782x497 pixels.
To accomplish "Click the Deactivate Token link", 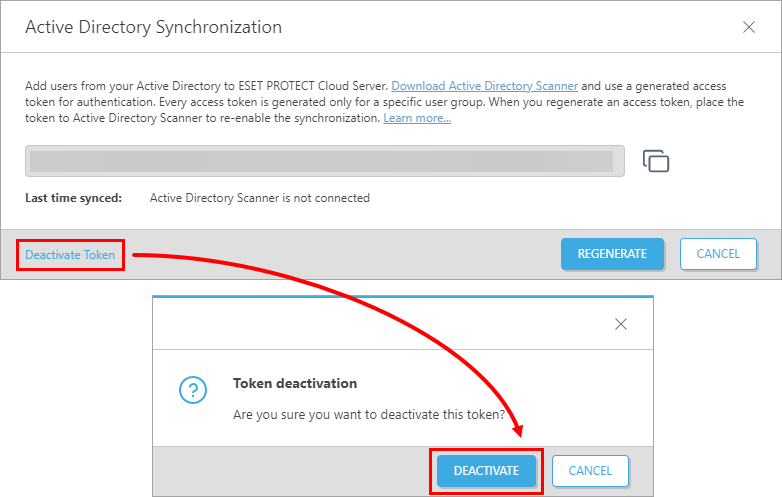I will tap(70, 255).
